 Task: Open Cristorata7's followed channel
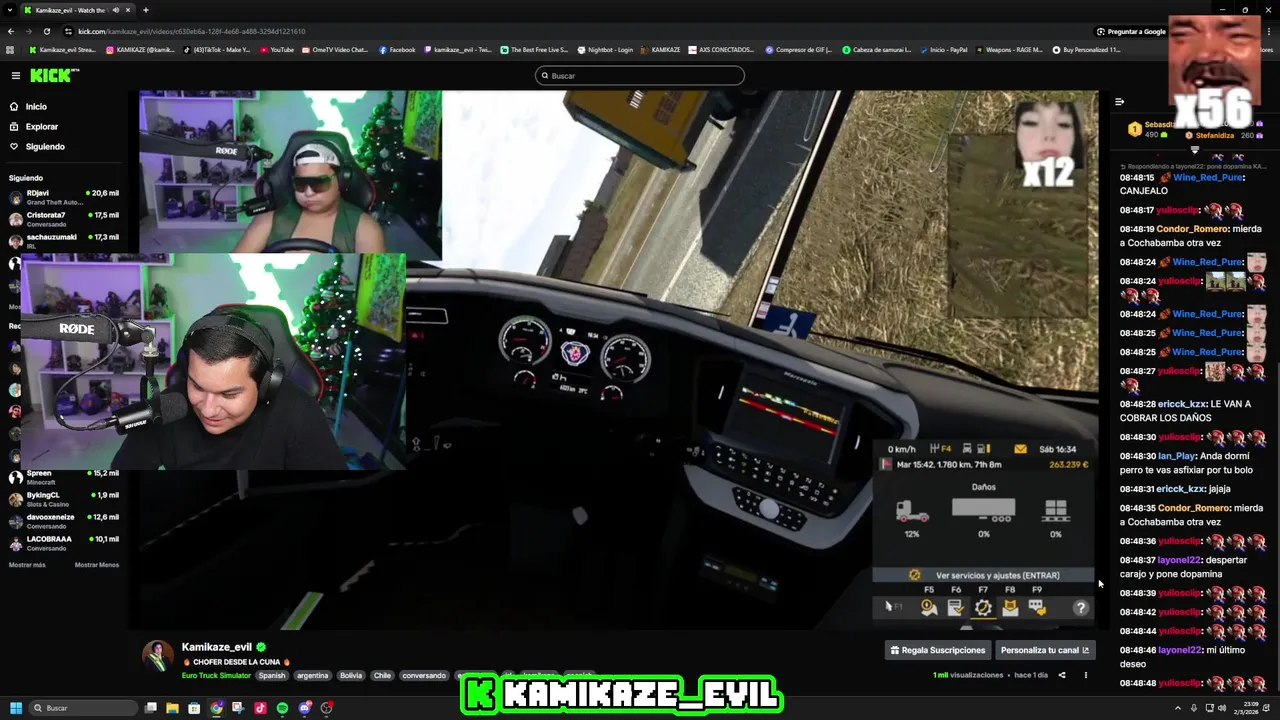(x=64, y=219)
